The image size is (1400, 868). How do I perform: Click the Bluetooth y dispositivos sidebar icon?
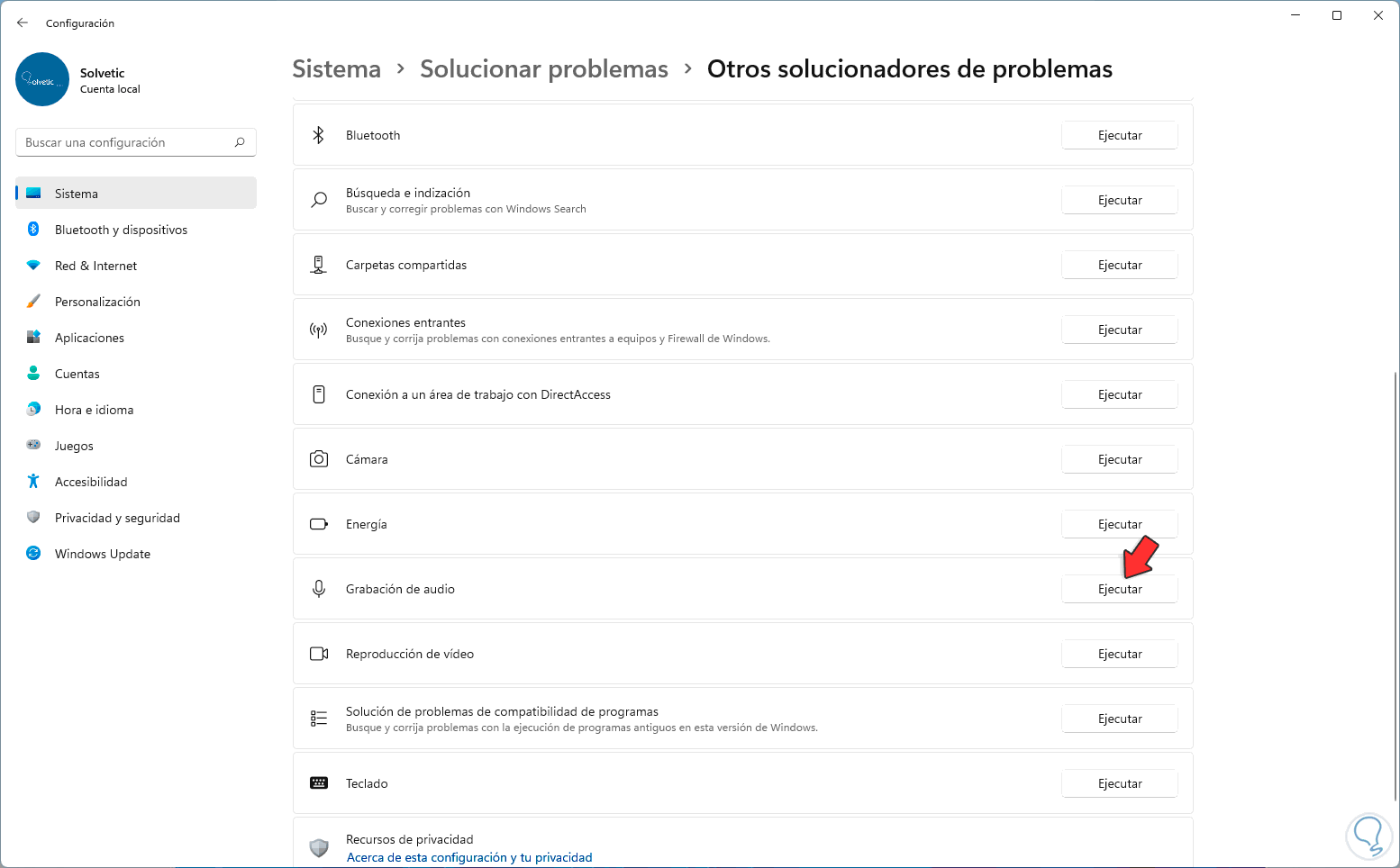[33, 230]
